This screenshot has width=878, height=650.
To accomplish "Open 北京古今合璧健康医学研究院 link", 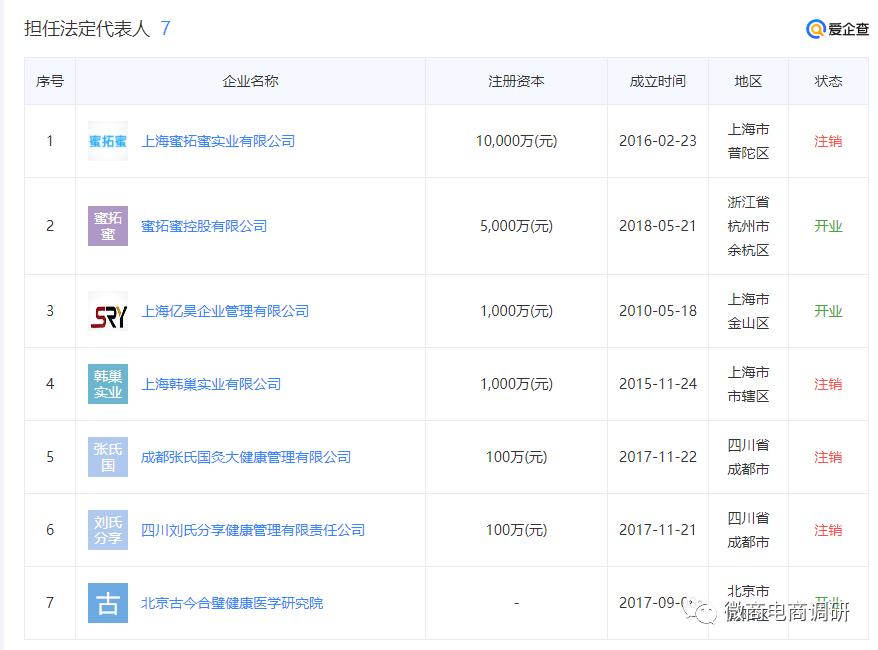I will [232, 603].
